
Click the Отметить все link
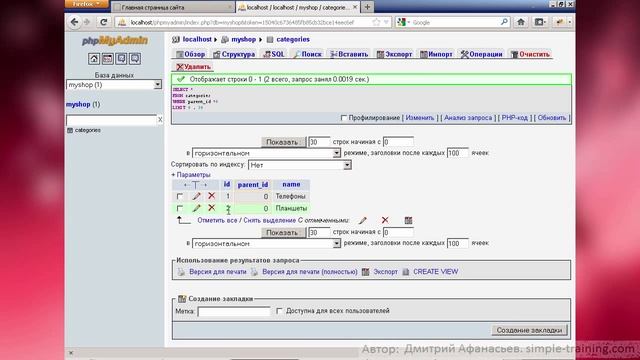tap(217, 220)
